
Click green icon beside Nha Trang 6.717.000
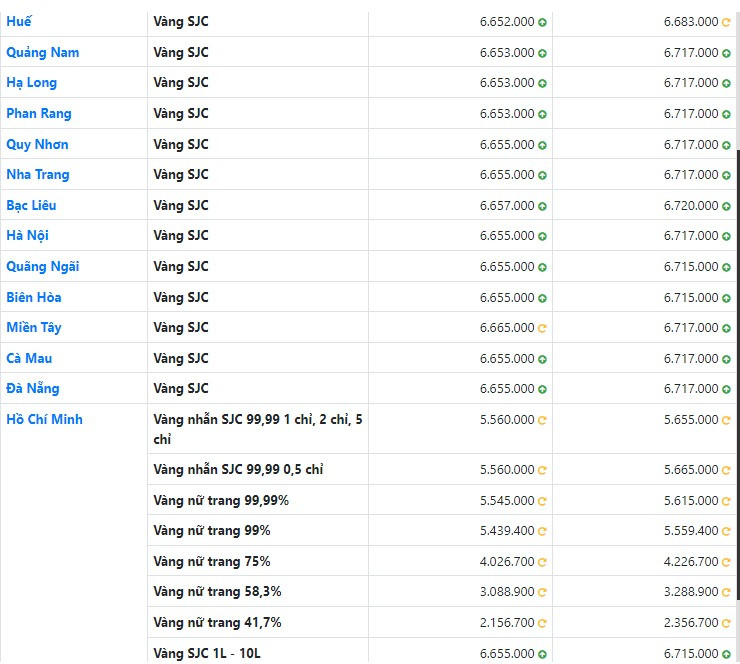(726, 176)
